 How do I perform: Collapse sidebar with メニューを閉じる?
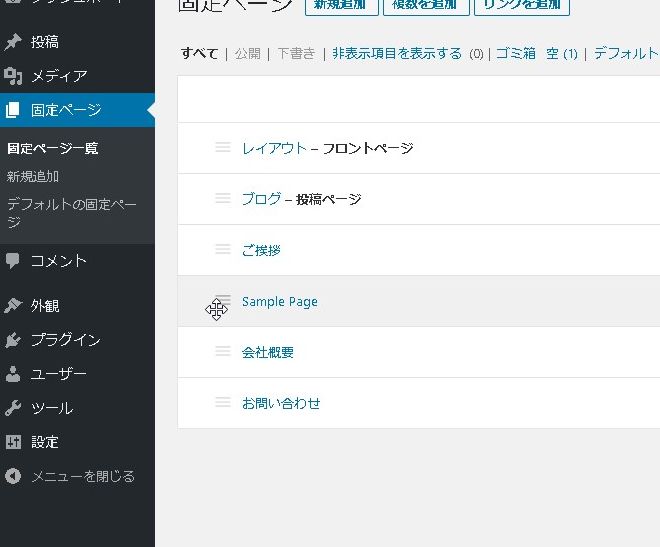[68, 476]
